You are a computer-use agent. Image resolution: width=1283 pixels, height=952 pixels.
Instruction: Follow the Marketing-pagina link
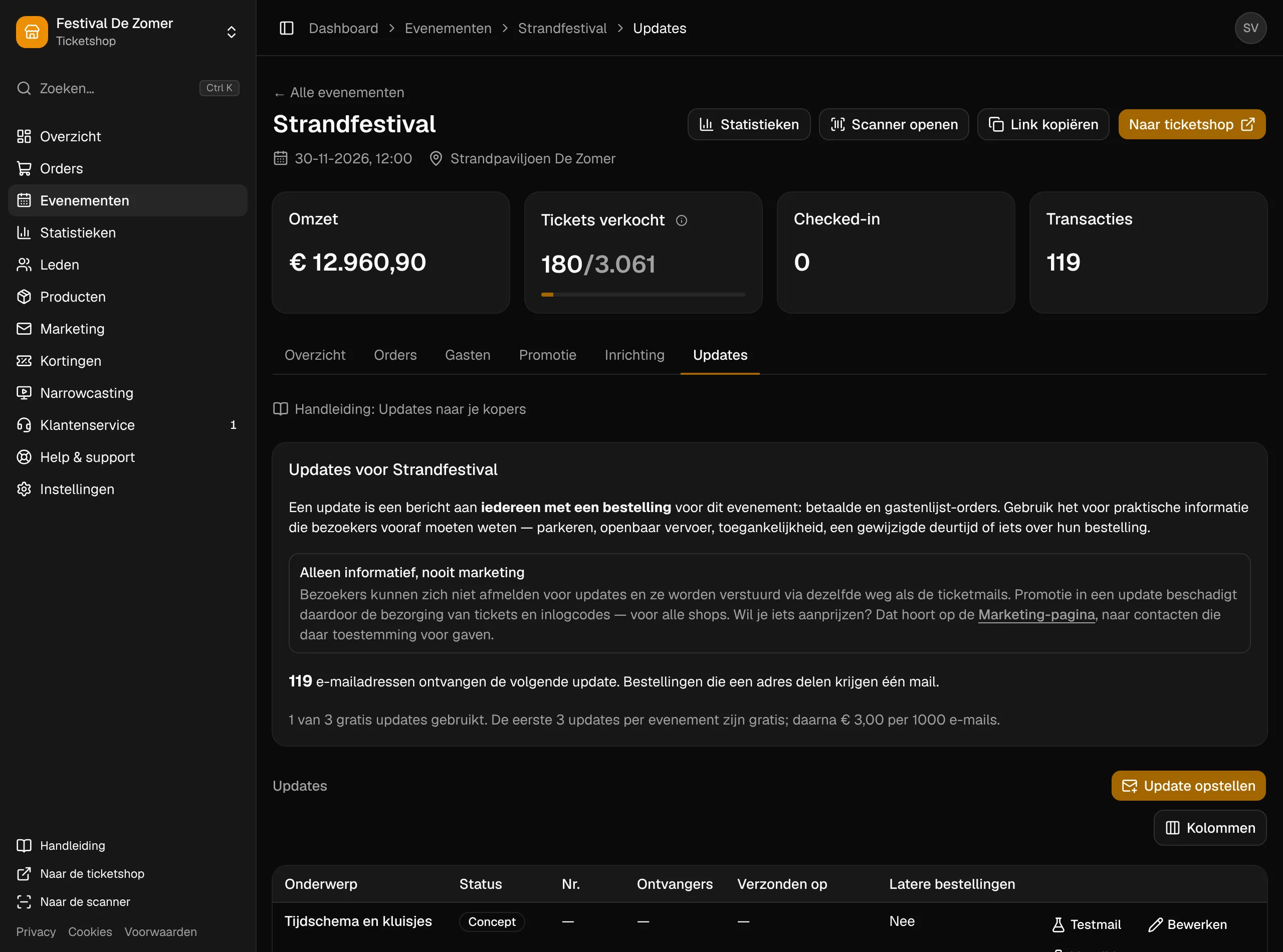point(1036,615)
